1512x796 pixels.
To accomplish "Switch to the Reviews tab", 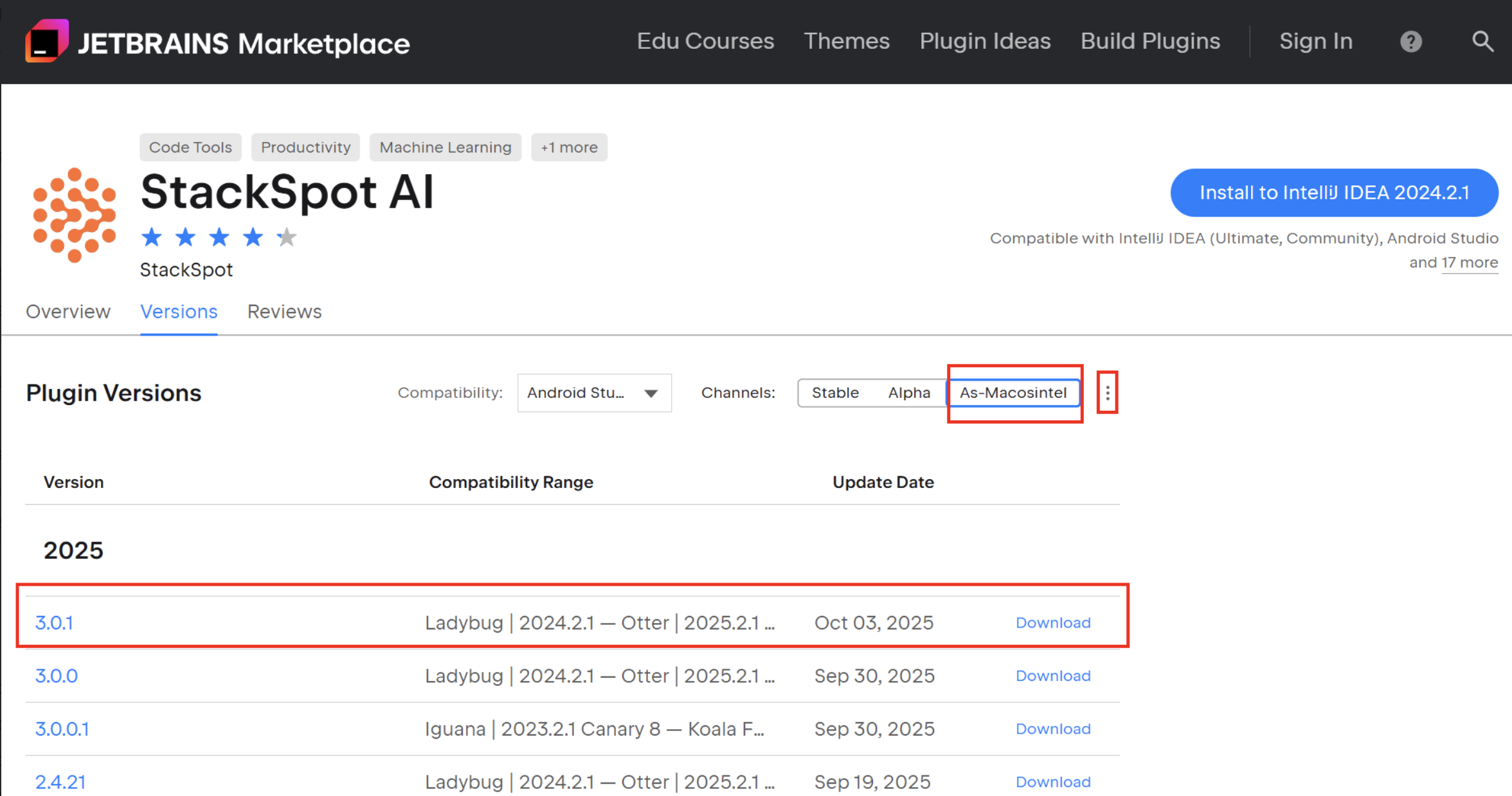I will click(284, 312).
